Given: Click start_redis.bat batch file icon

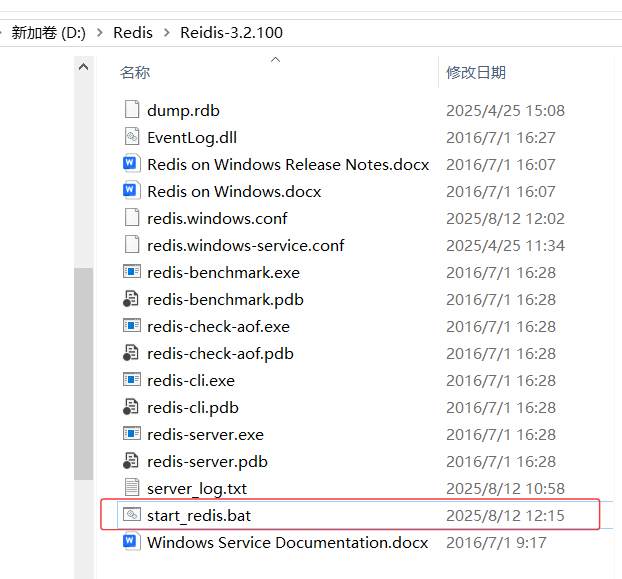Looking at the screenshot, I should (x=132, y=514).
